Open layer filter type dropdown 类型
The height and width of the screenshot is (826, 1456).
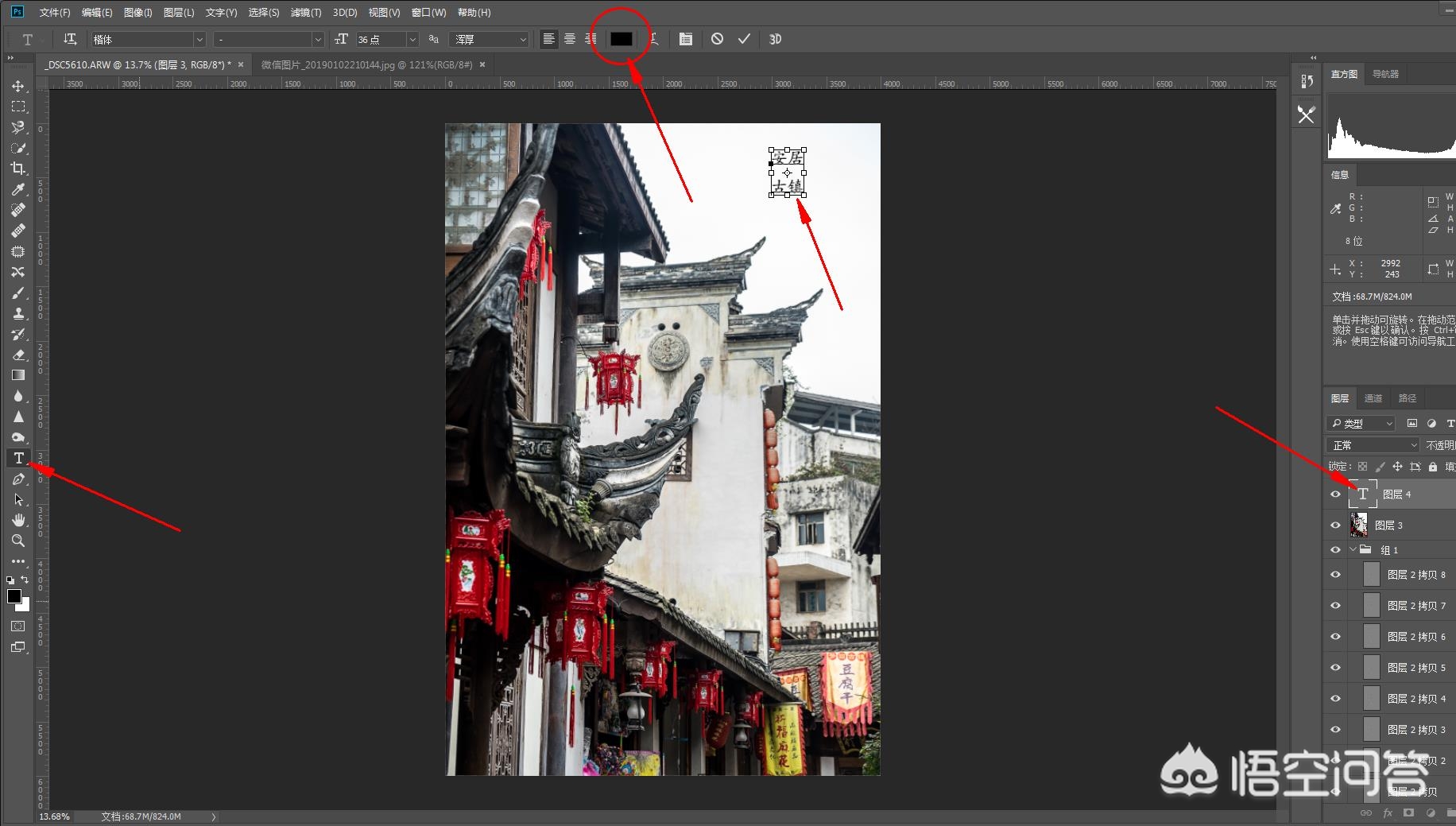[1361, 424]
